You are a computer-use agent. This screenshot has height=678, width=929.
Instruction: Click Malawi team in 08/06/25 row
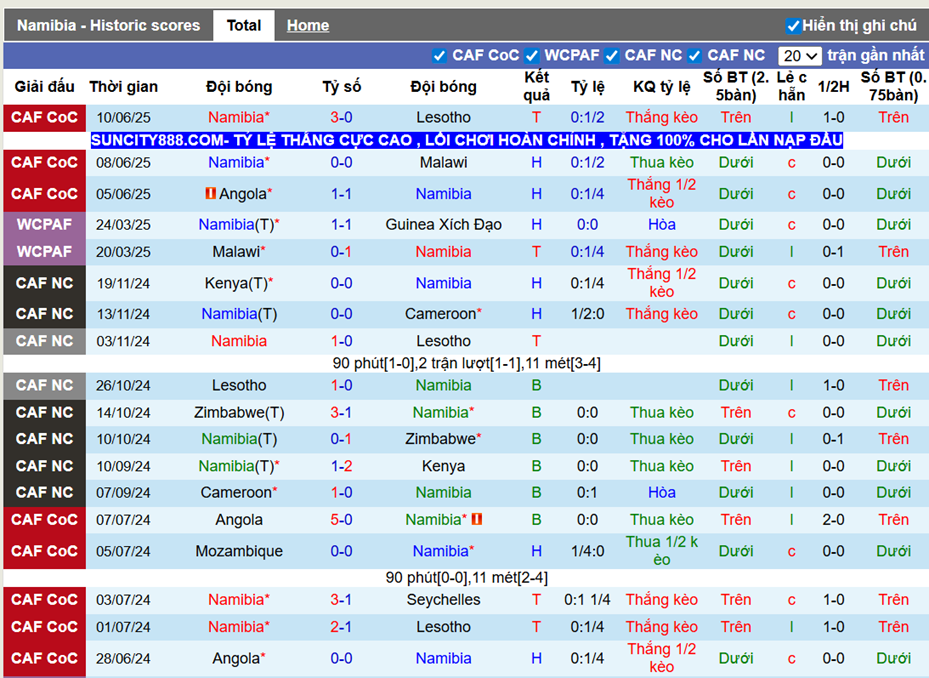(443, 162)
